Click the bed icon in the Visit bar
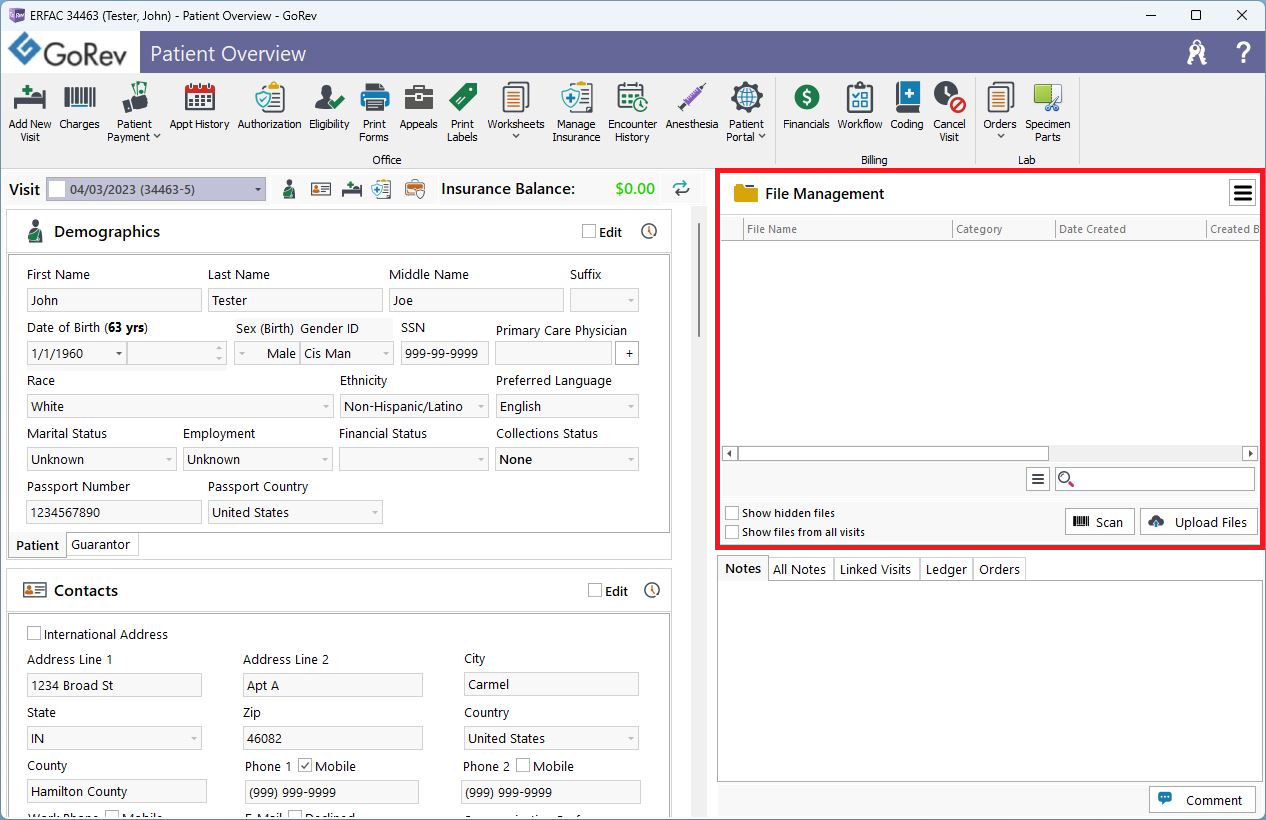 (351, 188)
